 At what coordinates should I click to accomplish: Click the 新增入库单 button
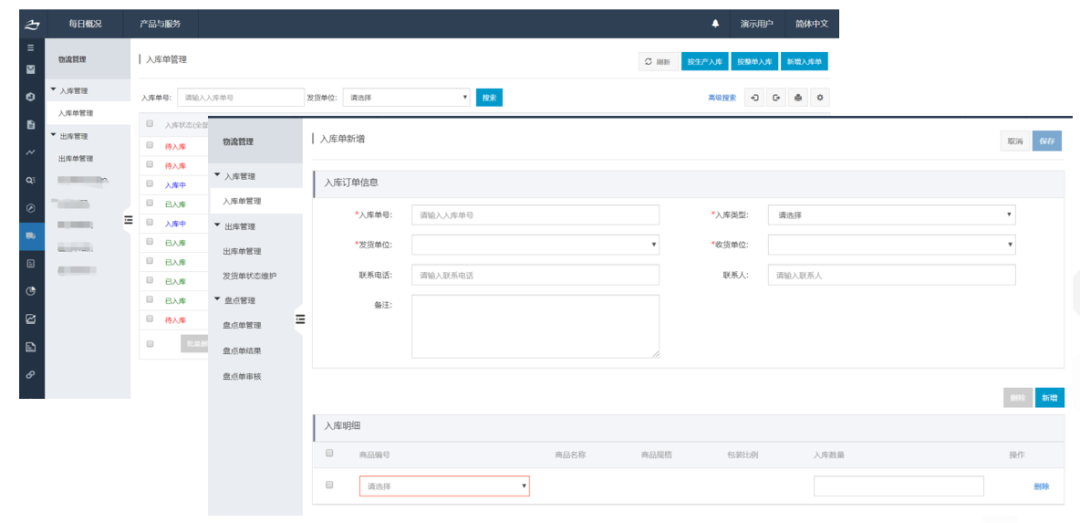[x=804, y=61]
